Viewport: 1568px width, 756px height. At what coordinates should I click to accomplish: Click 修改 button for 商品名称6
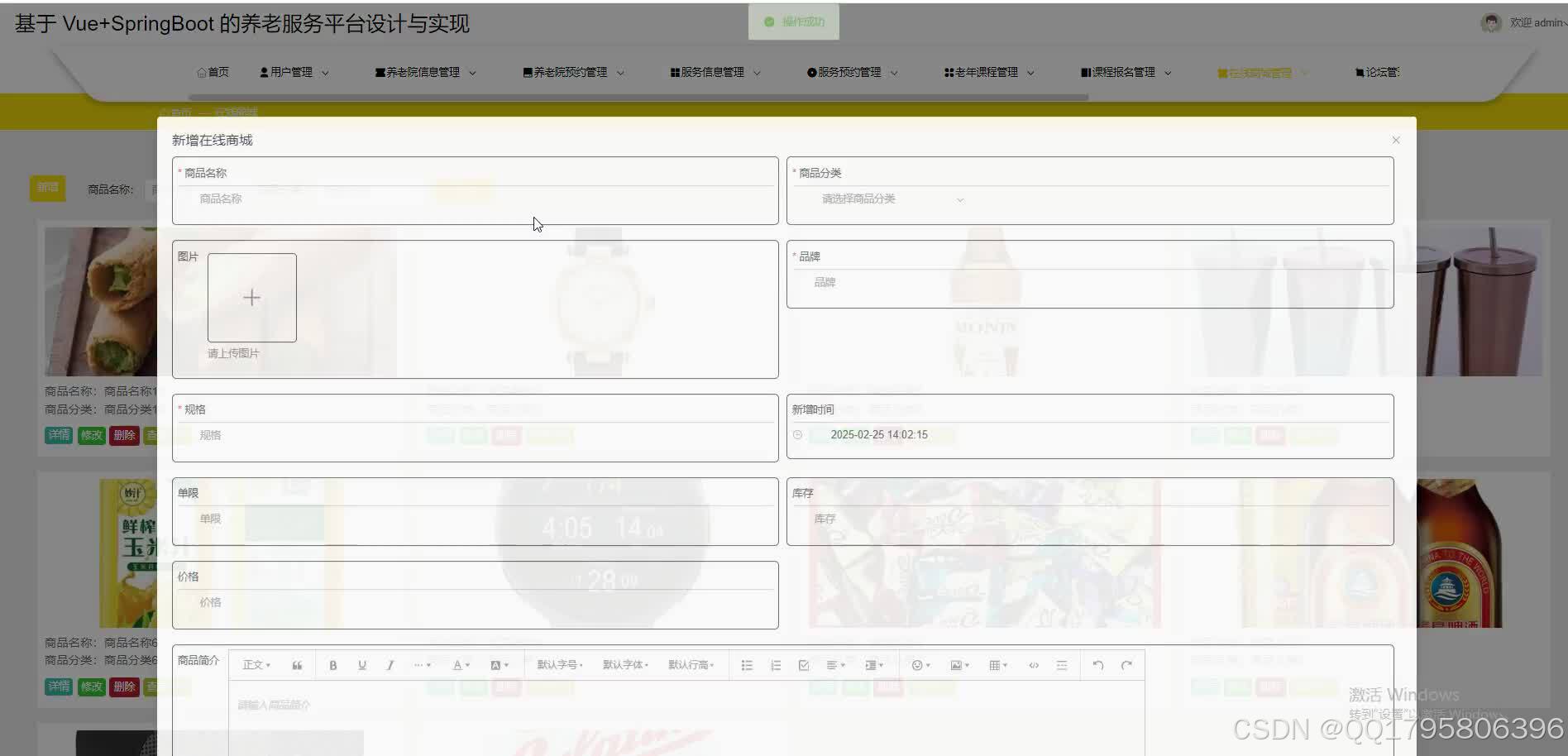[x=92, y=687]
